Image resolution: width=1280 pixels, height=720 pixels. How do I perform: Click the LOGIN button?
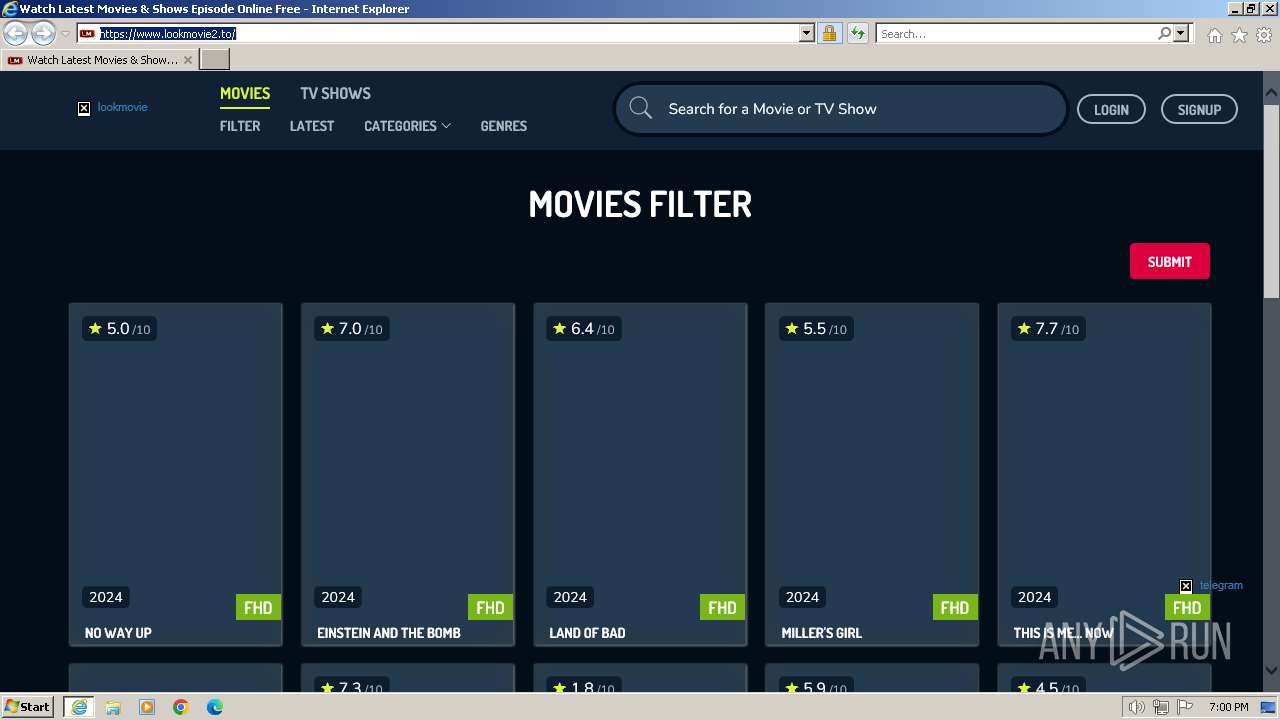coord(1111,109)
